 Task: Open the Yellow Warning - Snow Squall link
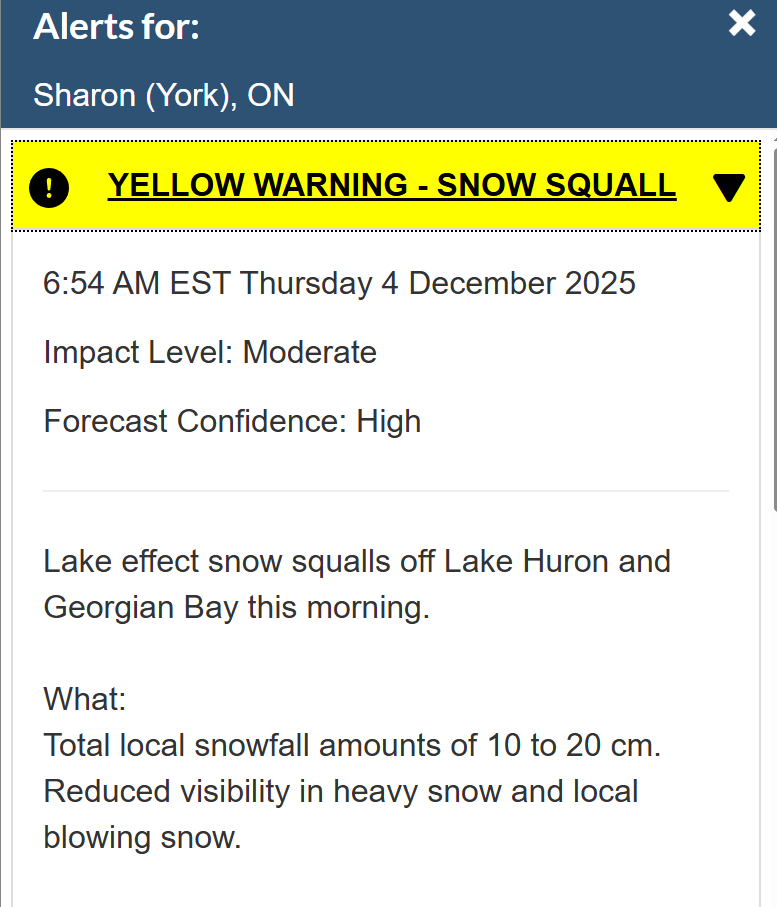[391, 185]
